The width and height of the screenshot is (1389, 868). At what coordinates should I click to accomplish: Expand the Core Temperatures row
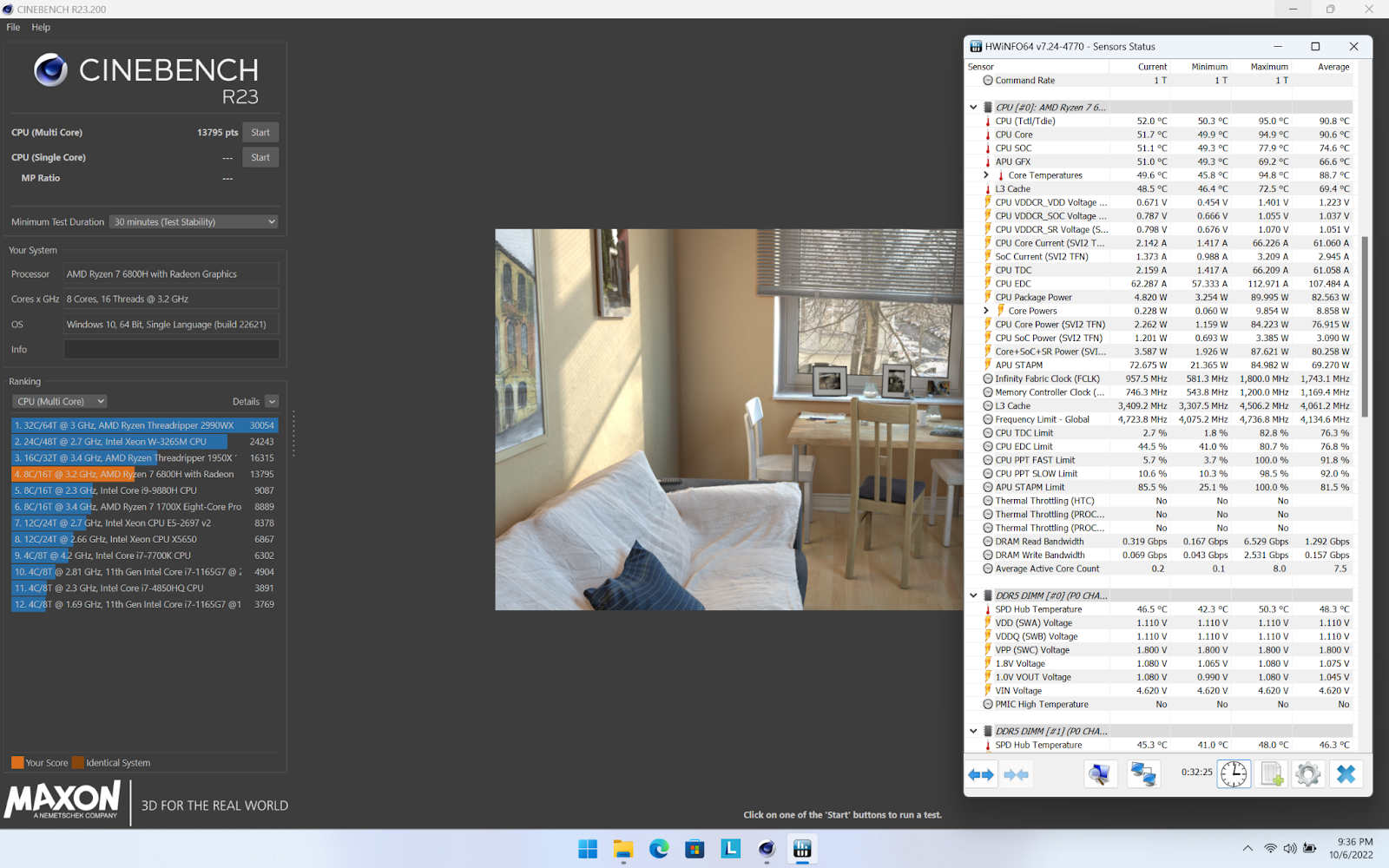(986, 175)
